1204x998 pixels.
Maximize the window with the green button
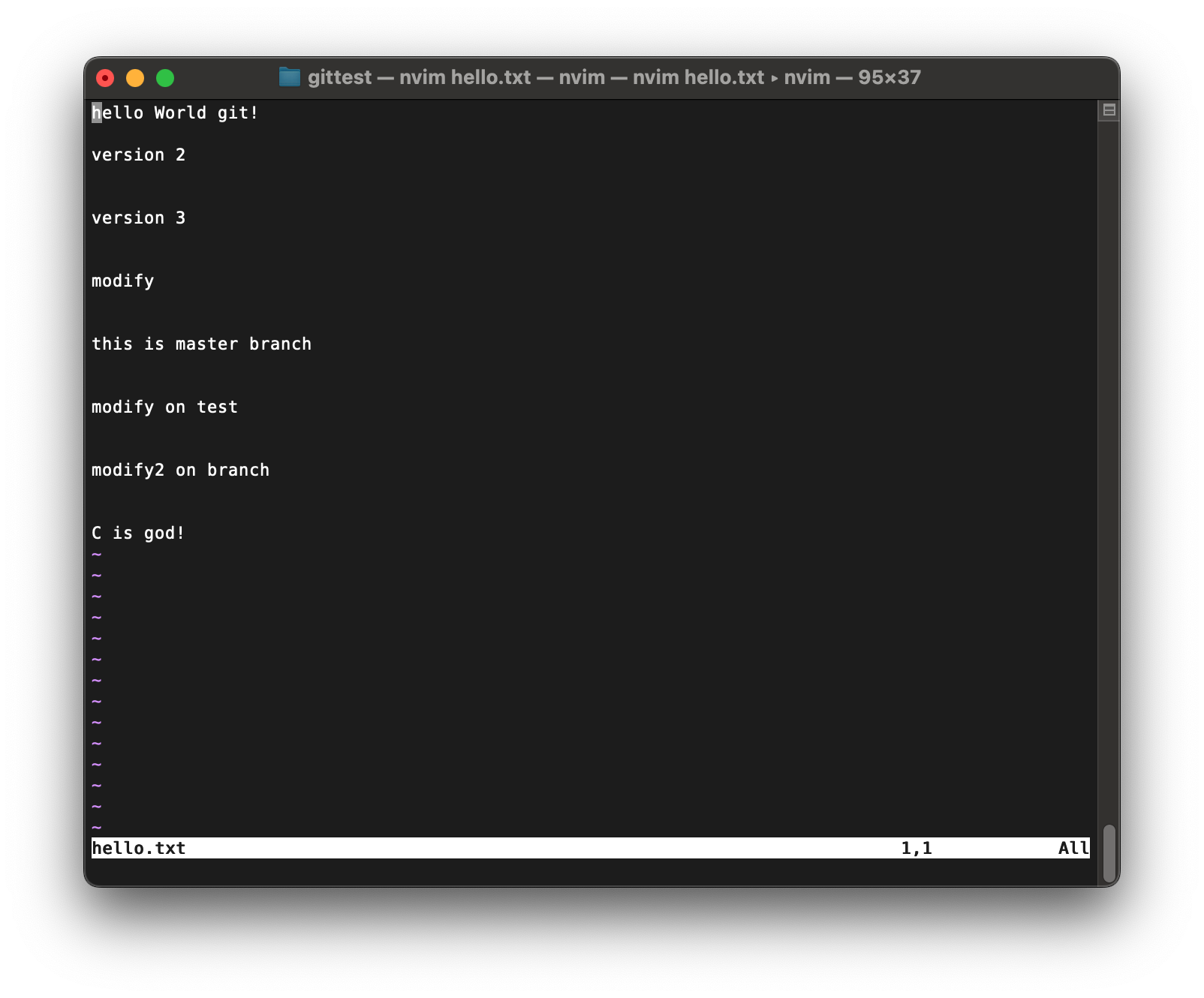pos(165,78)
